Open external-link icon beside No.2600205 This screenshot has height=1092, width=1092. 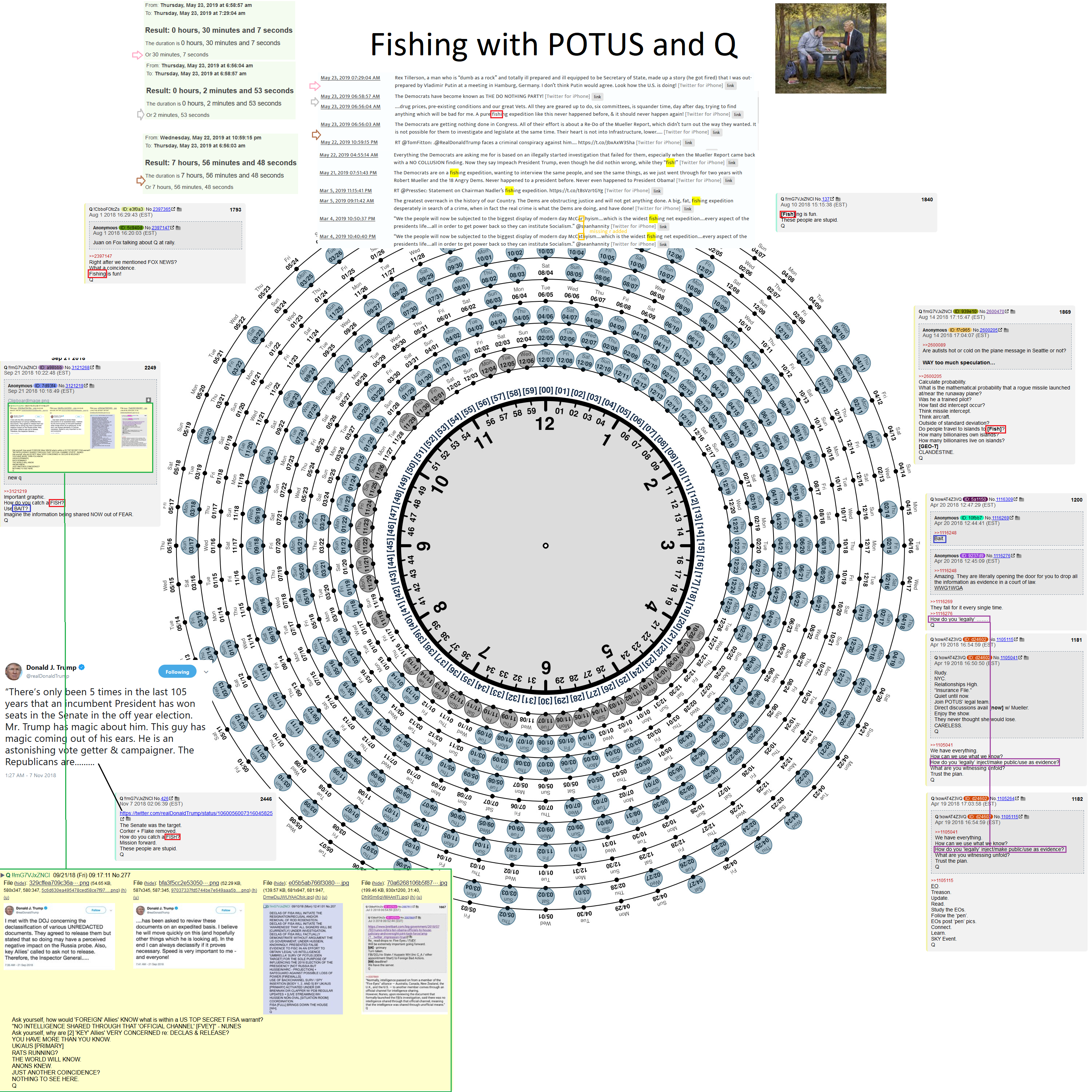1000,330
